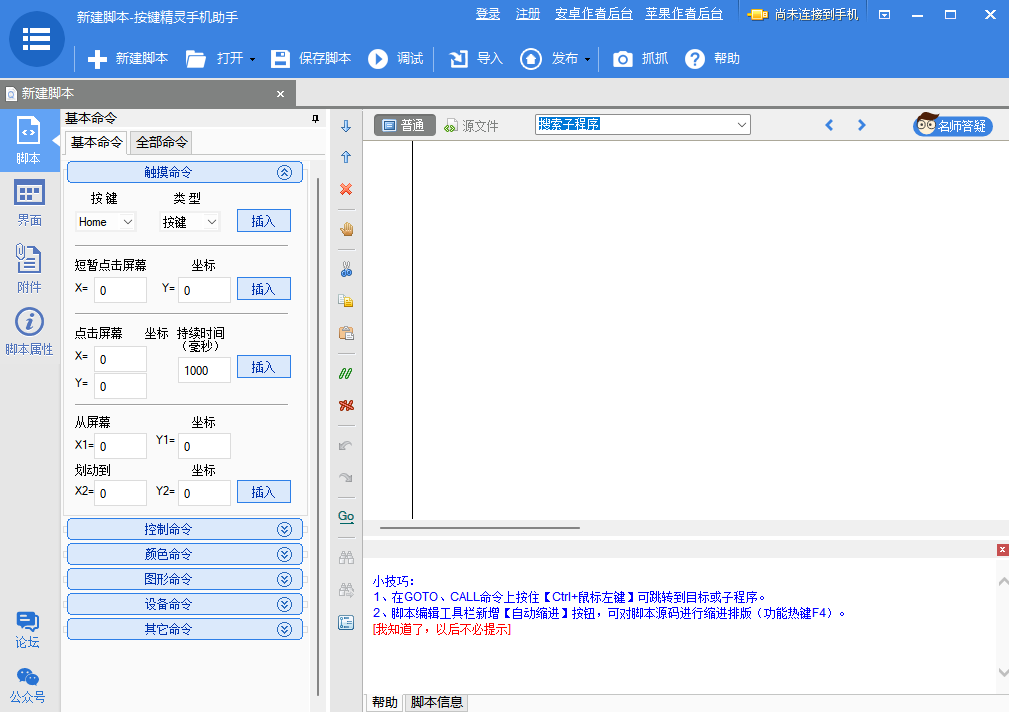Open the 抓抓 screen capture tool

pos(639,58)
